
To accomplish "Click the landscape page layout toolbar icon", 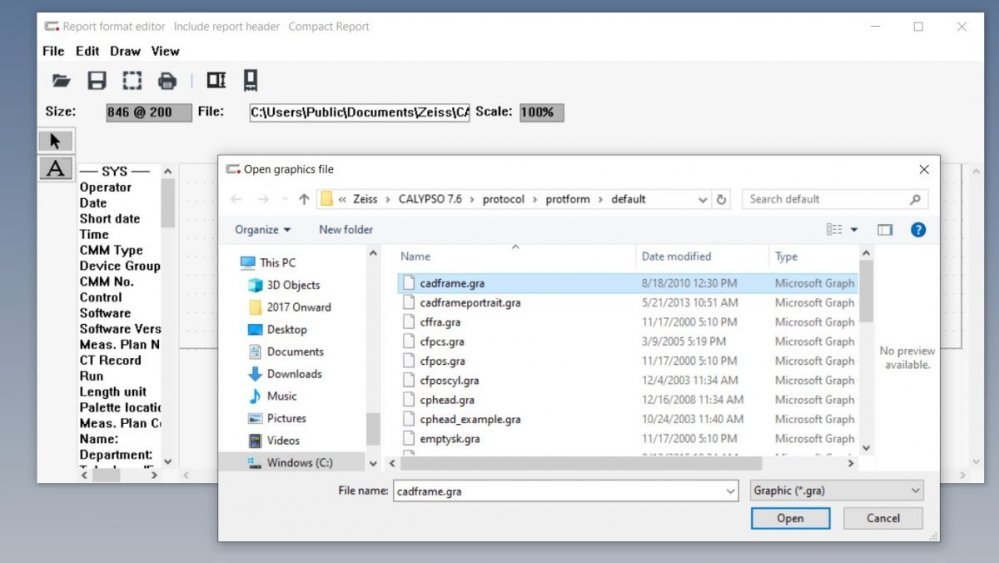I will 216,80.
